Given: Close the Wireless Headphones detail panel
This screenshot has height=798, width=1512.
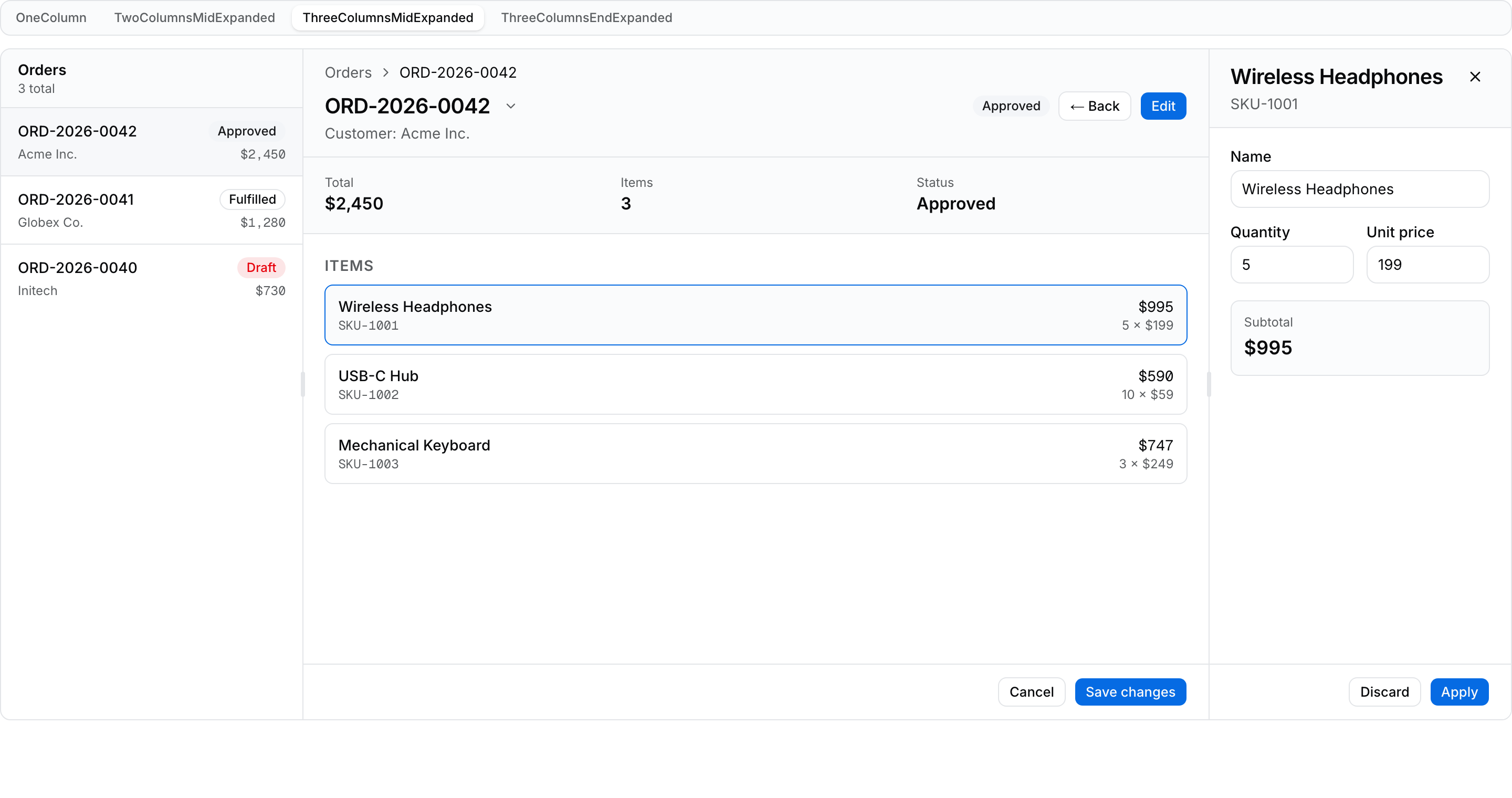Looking at the screenshot, I should [1474, 77].
